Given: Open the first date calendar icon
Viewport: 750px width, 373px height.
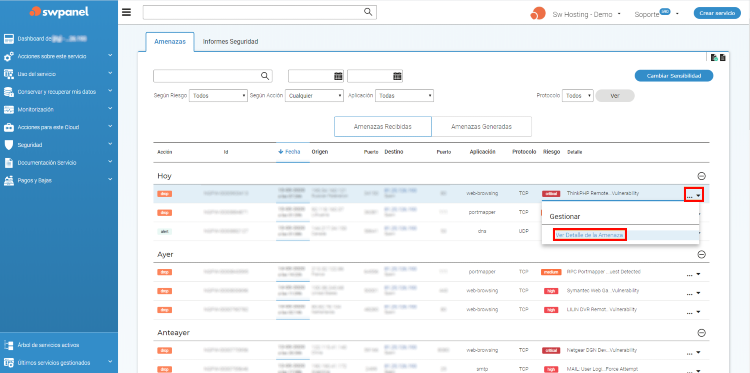Looking at the screenshot, I should coord(338,76).
